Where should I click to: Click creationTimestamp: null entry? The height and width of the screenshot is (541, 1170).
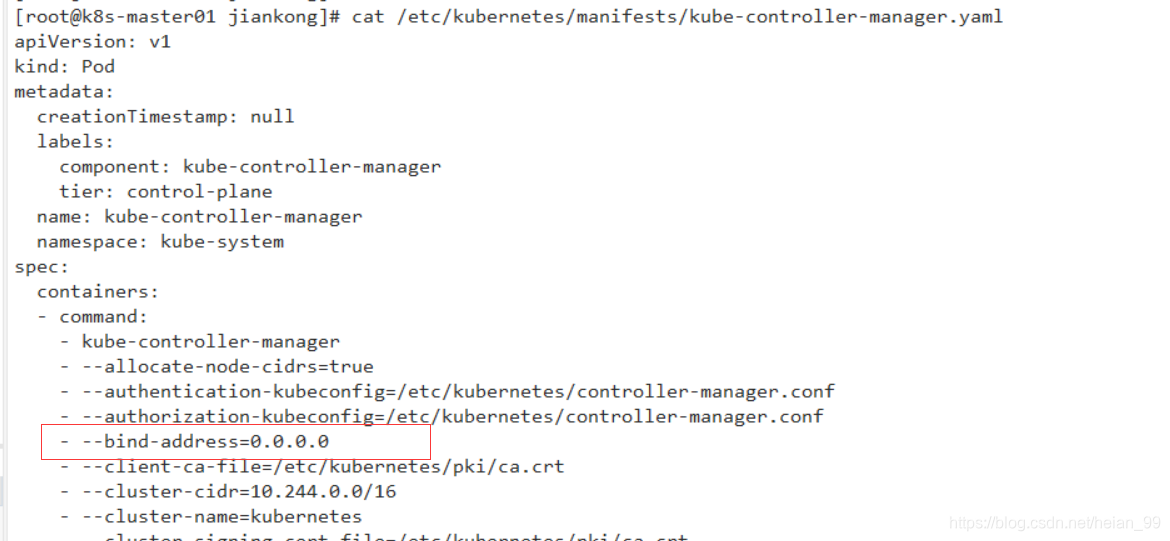click(166, 116)
